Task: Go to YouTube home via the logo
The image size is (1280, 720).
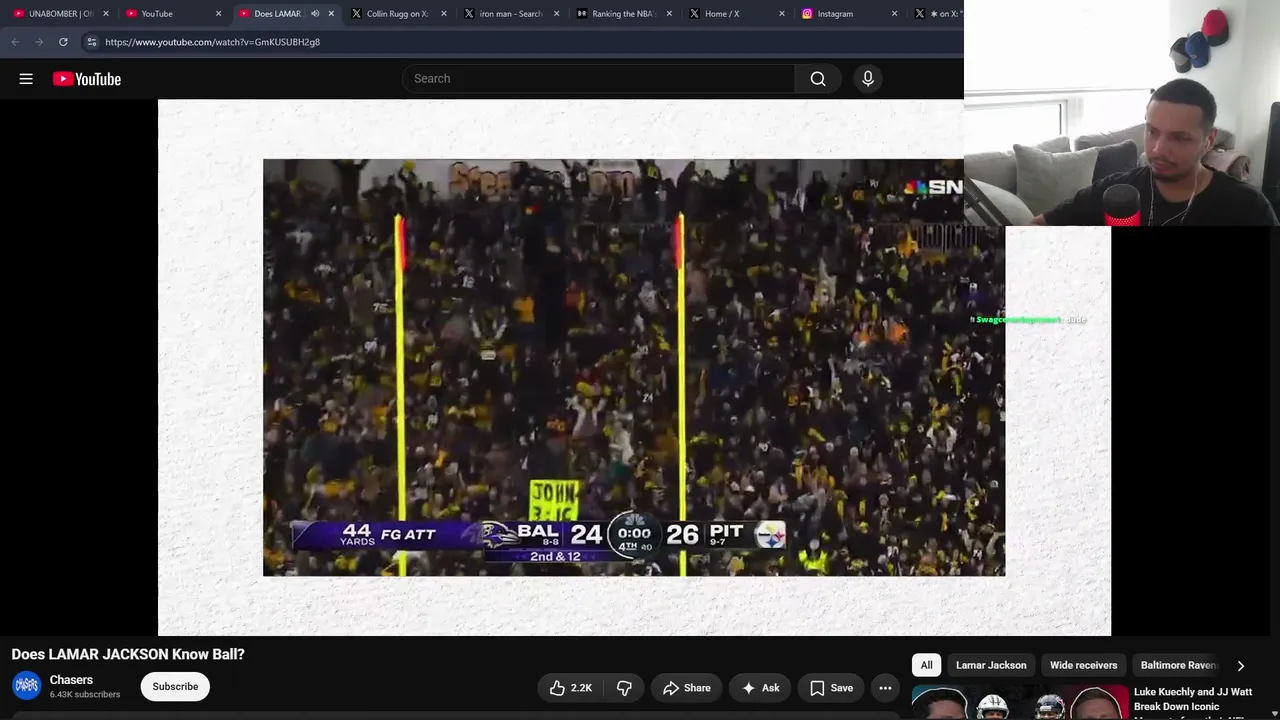Action: point(87,79)
